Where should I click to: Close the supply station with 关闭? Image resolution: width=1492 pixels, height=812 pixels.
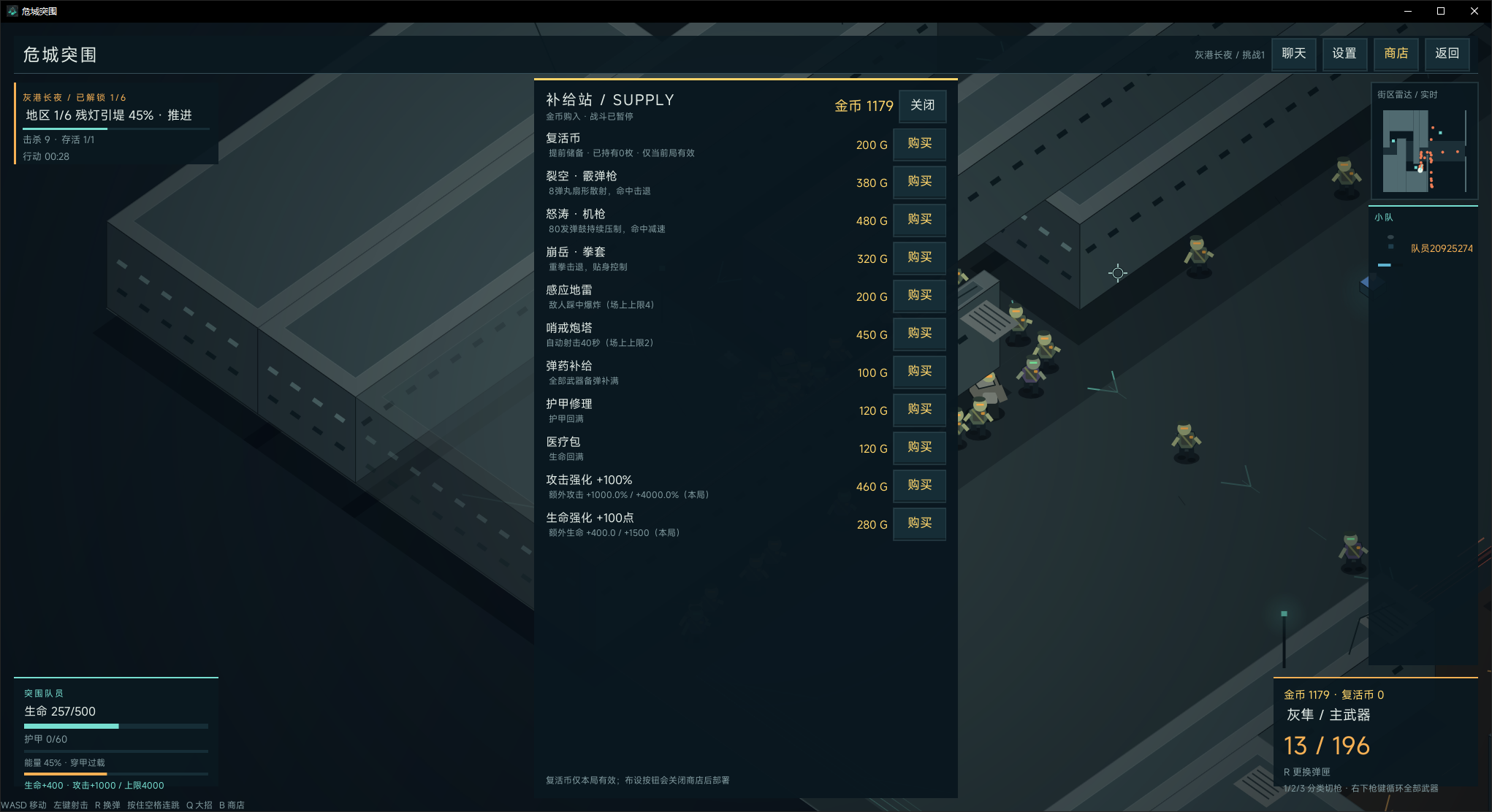[922, 106]
